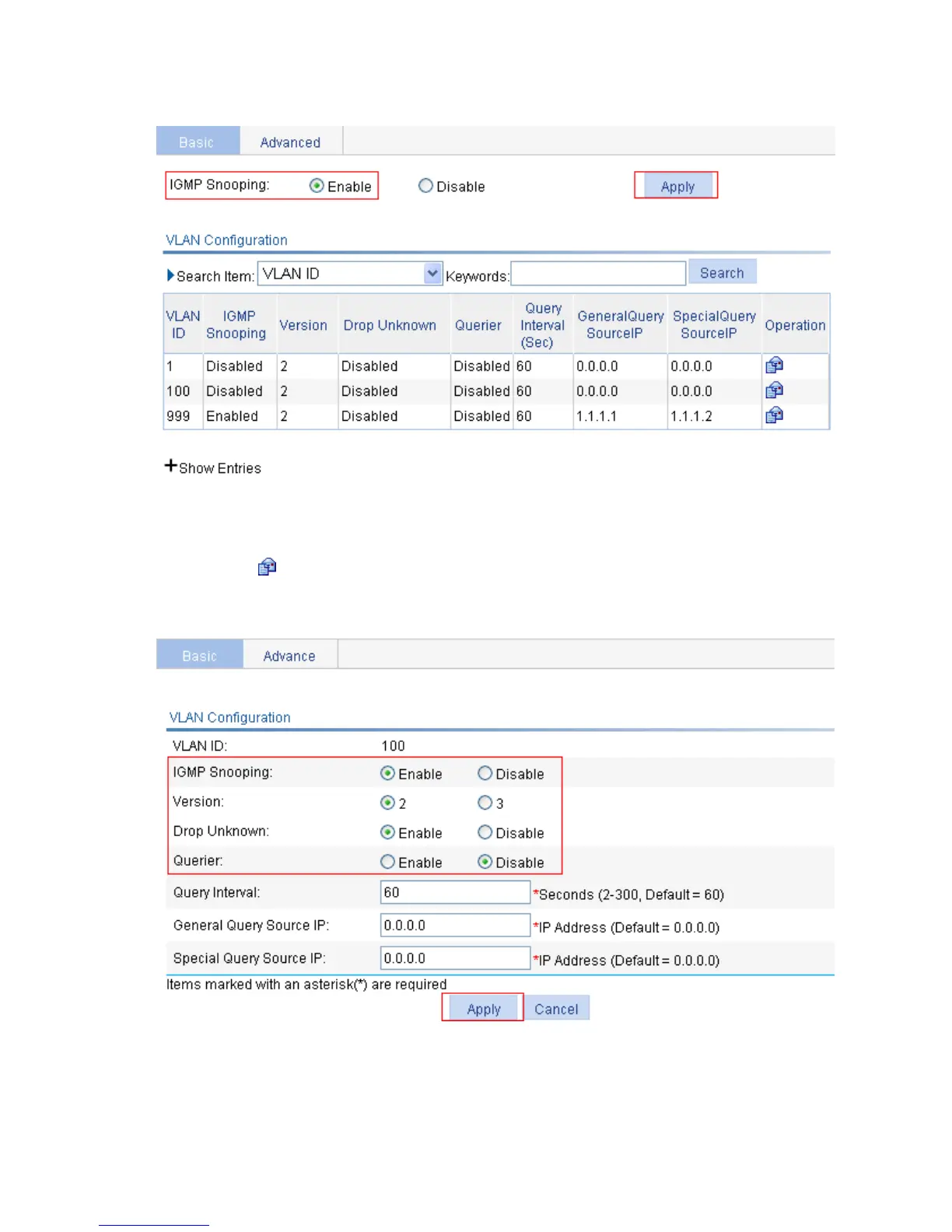Click General Query Source IP field
The image size is (952, 1232).
455,925
